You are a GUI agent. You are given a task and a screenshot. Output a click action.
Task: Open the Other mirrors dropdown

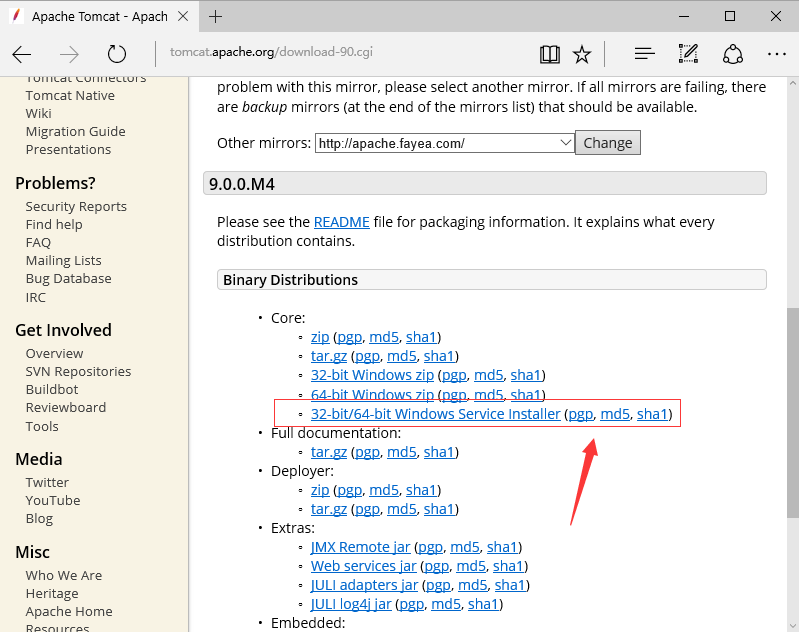pyautogui.click(x=445, y=143)
